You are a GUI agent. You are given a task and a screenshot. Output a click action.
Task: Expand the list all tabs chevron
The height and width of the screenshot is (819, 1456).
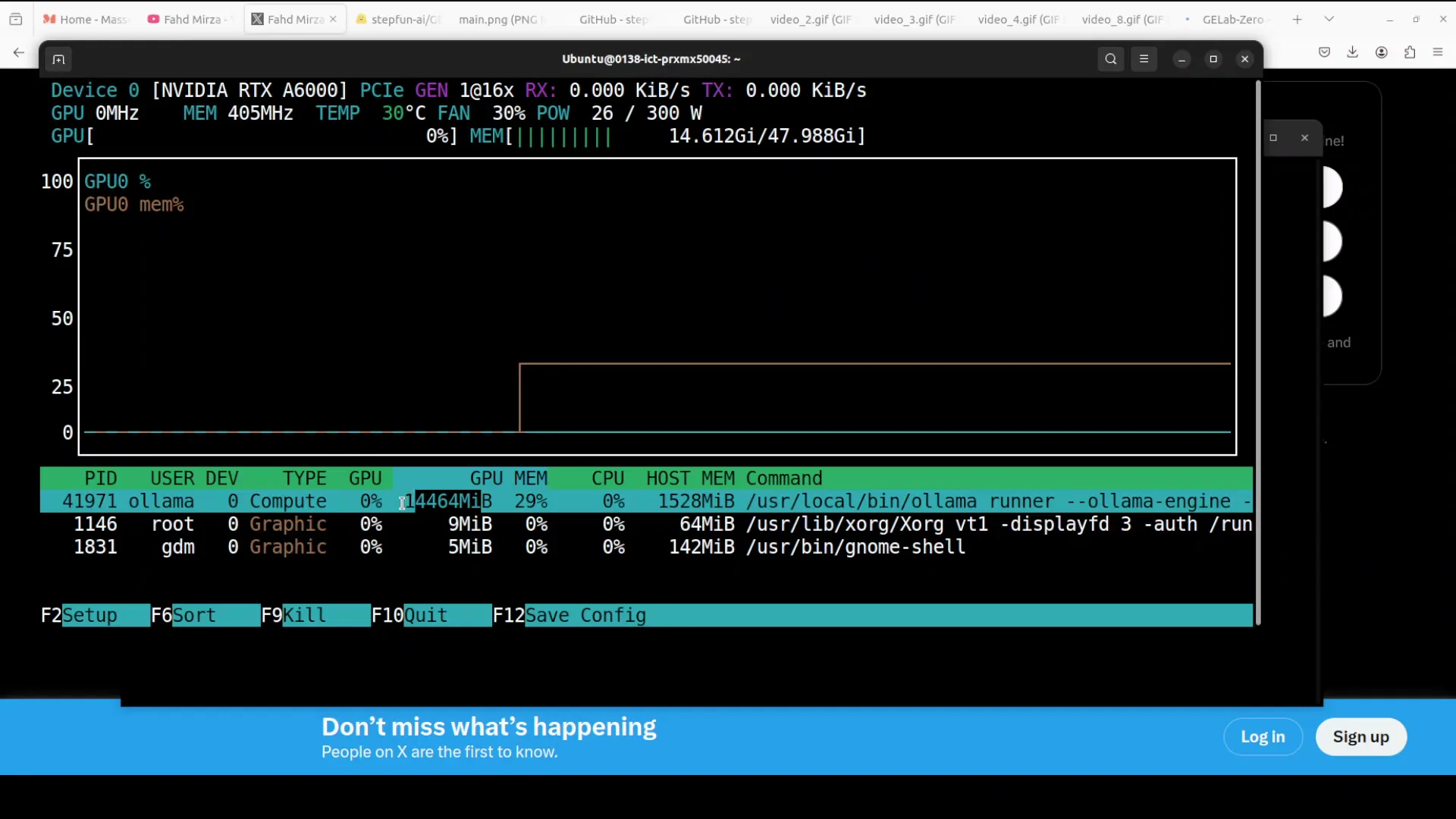tap(1329, 19)
